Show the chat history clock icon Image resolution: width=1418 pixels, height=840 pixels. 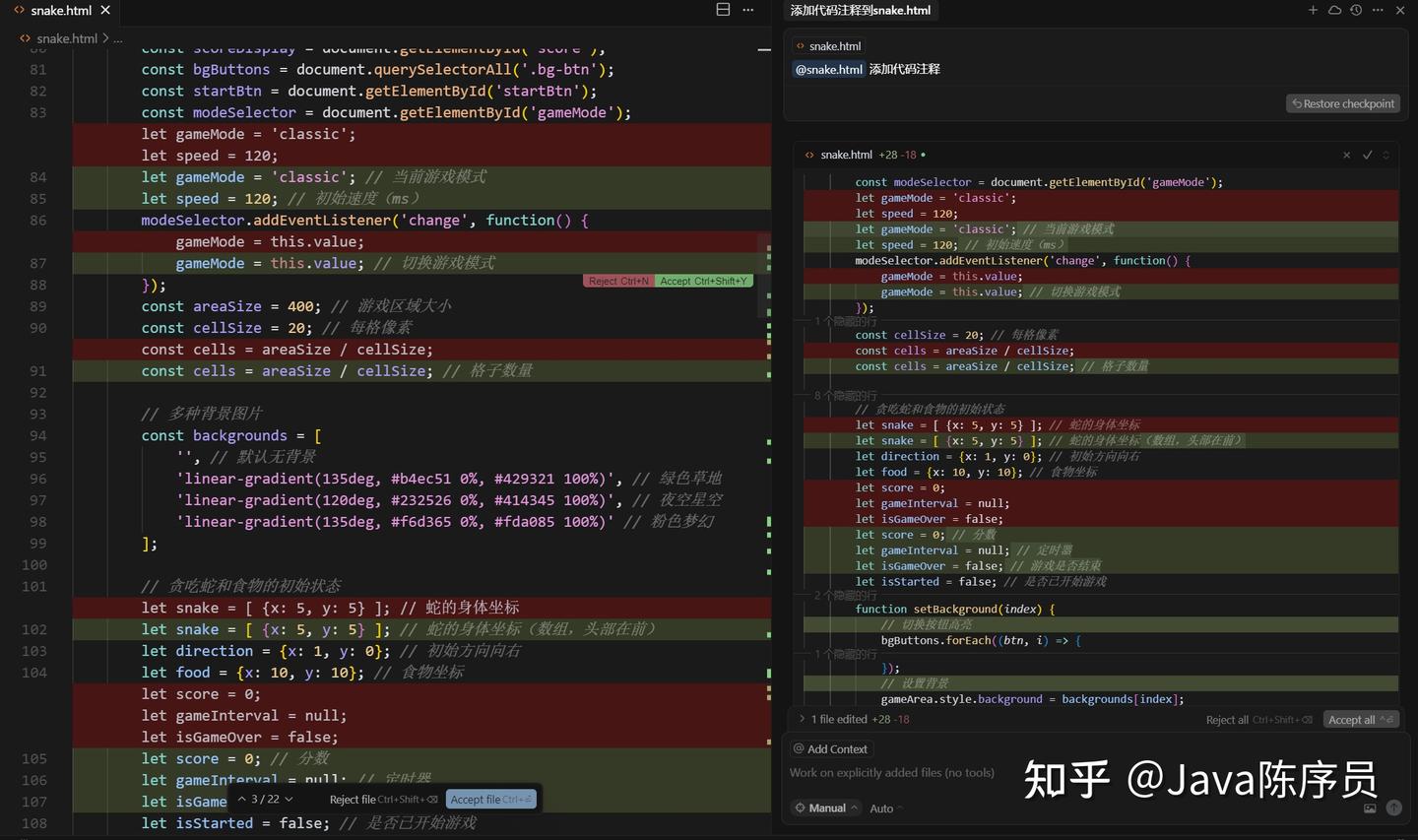click(1356, 10)
